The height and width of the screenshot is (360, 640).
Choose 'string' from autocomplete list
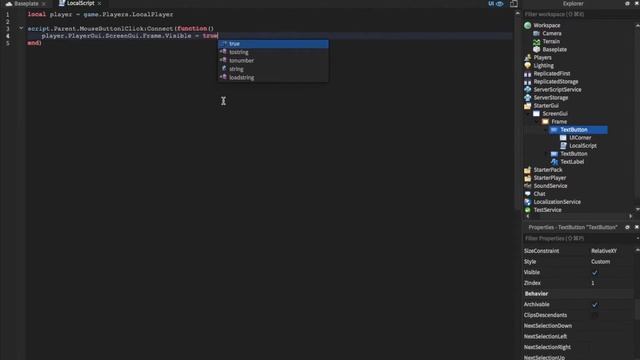click(273, 69)
